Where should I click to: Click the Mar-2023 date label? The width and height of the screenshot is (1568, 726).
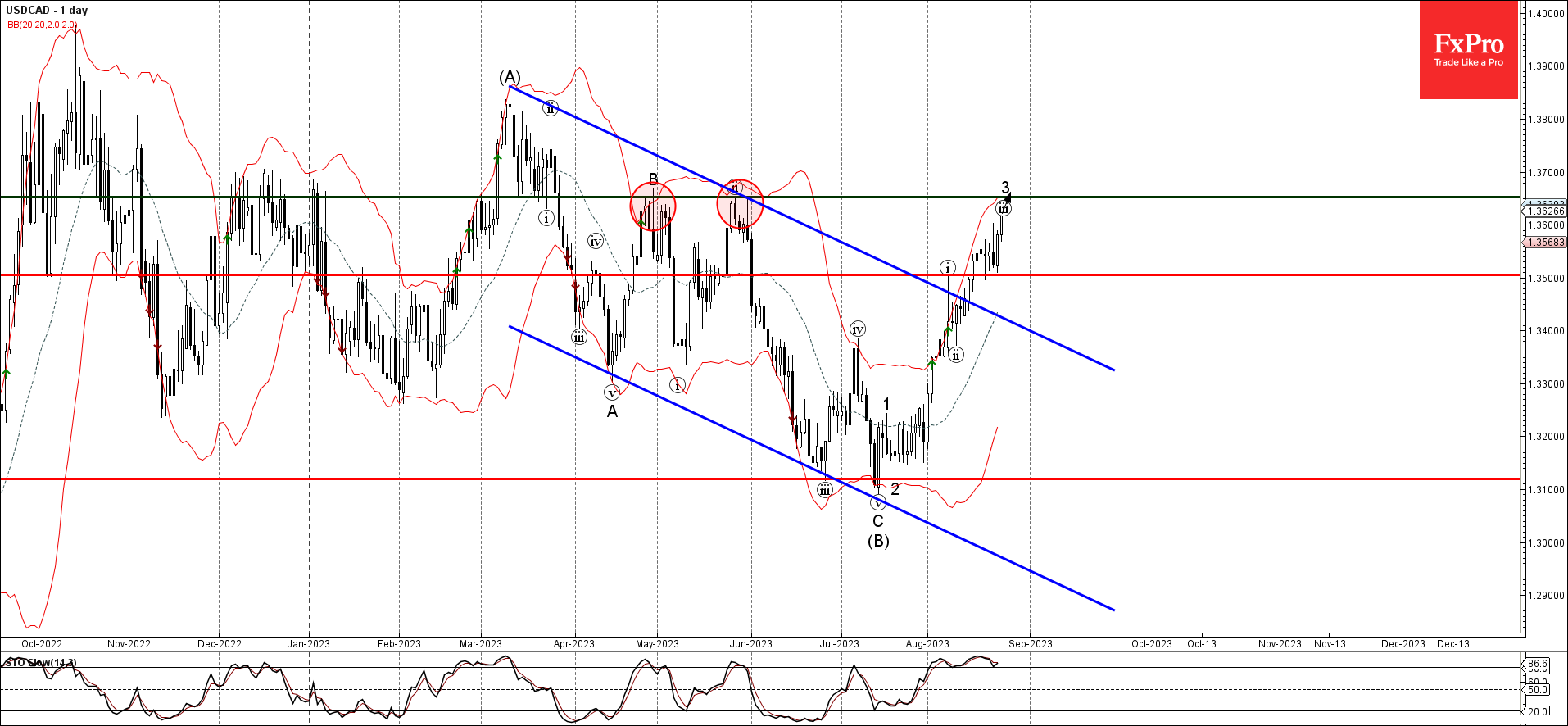481,644
